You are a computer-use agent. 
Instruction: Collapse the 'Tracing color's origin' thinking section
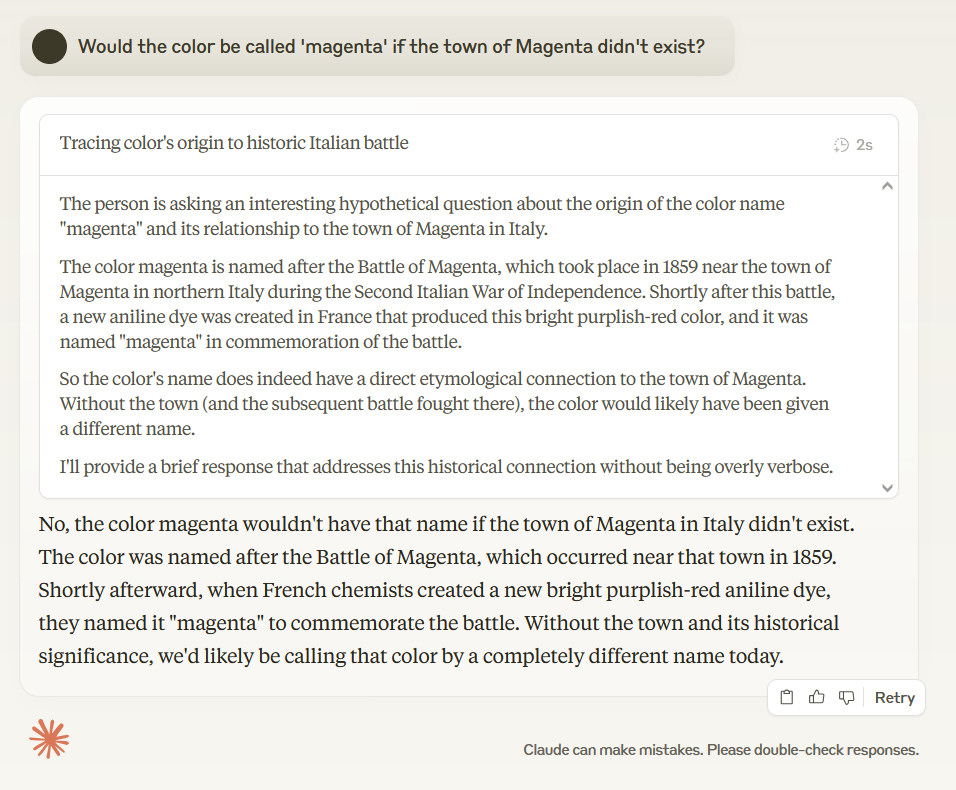pos(234,143)
